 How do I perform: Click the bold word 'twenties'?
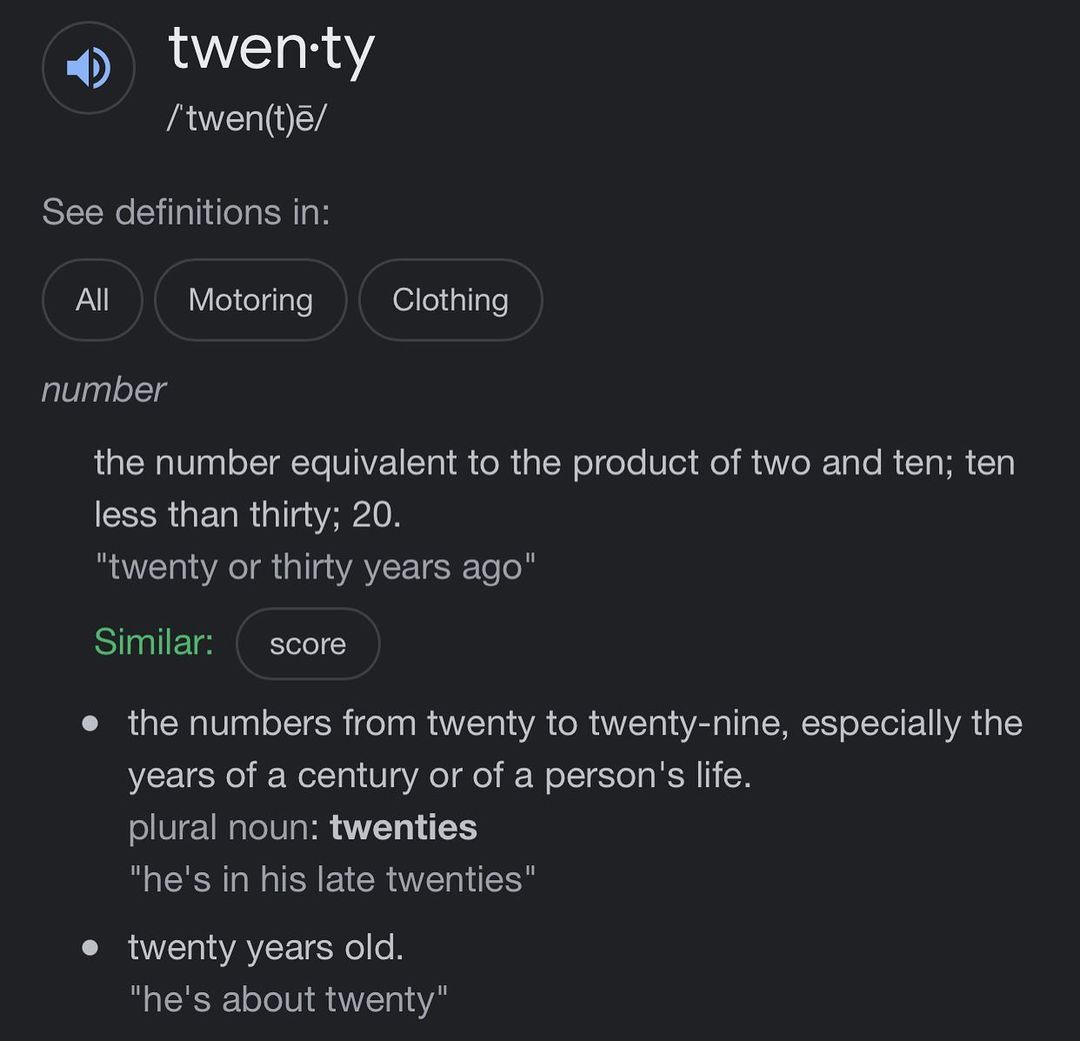pos(403,827)
